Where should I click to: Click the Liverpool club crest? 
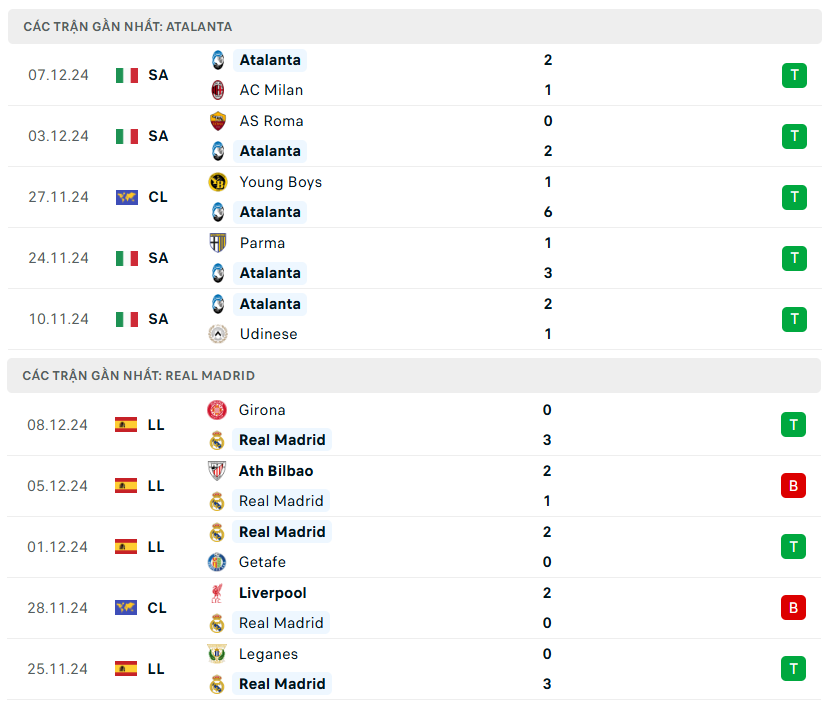tap(217, 593)
